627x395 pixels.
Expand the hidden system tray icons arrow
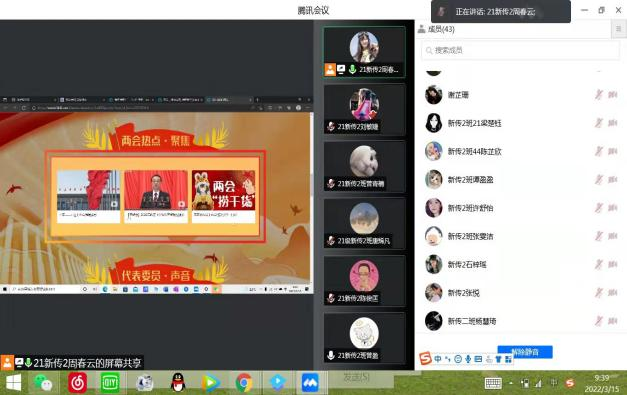511,383
